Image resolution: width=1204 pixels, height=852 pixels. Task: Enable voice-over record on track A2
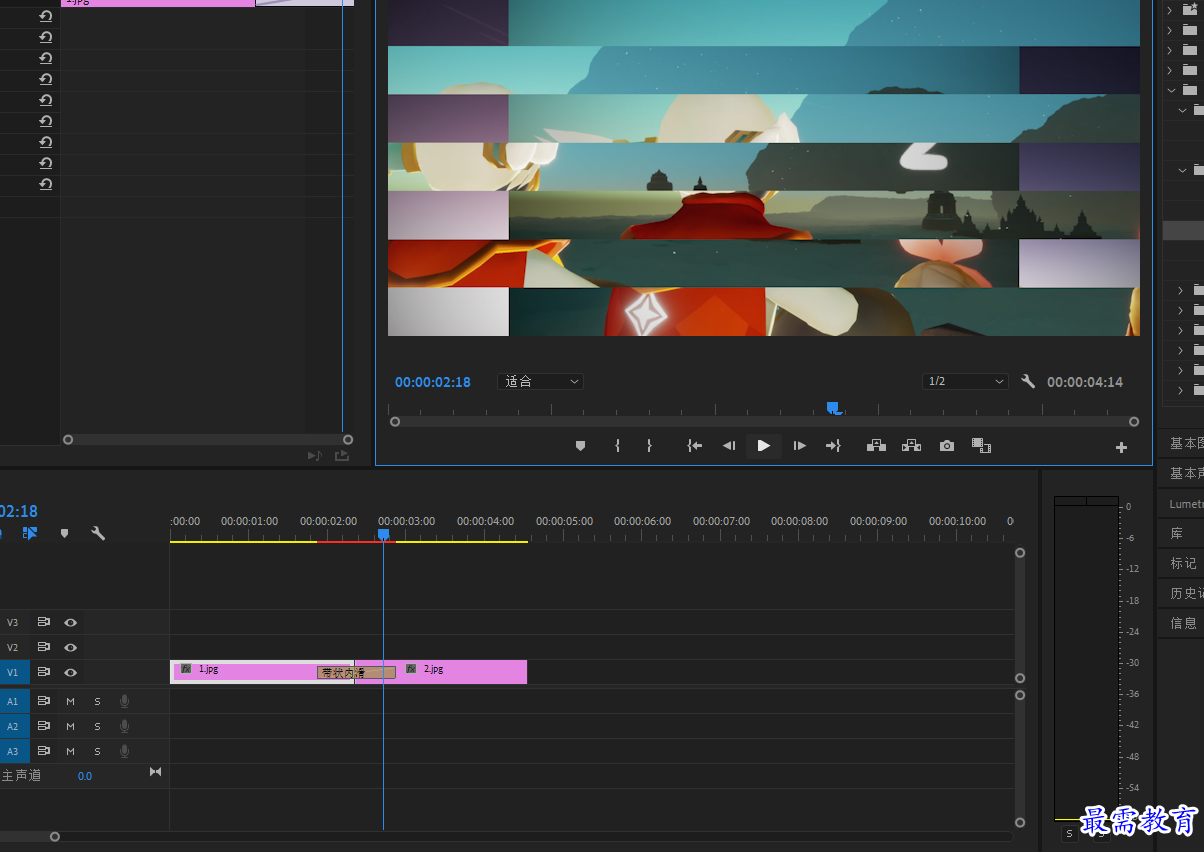(124, 726)
